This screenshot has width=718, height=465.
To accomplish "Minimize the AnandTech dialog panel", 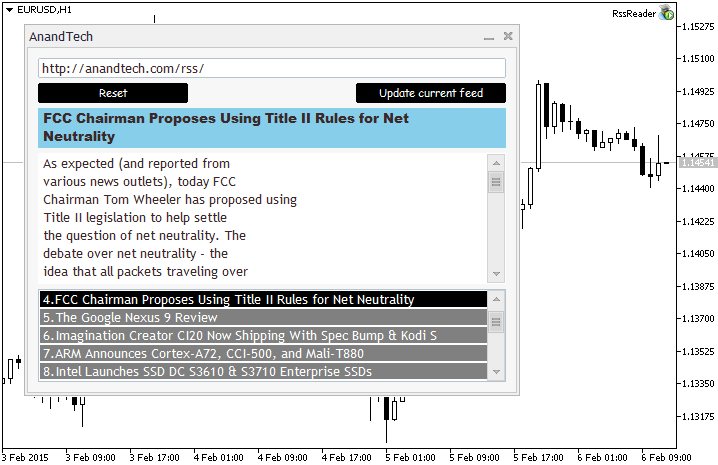I will click(489, 37).
